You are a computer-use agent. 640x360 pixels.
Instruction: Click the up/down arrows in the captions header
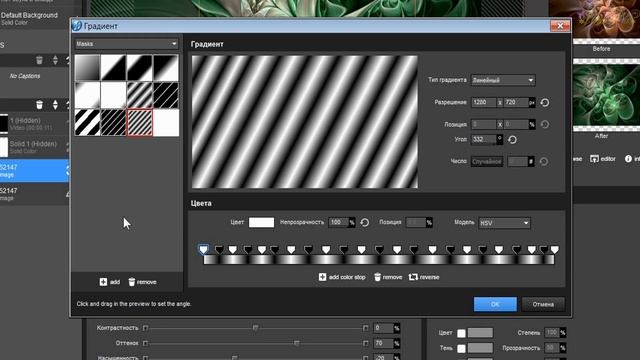click(55, 60)
